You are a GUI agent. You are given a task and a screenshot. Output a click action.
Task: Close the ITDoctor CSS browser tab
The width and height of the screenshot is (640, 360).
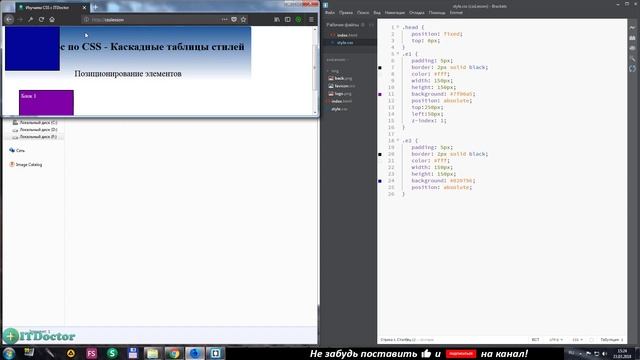[x=84, y=7]
